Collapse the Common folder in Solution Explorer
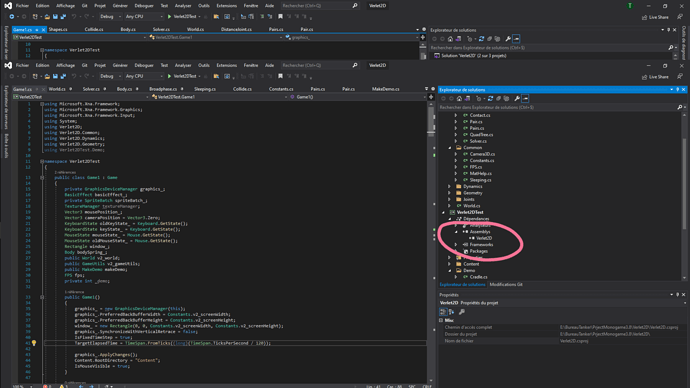The width and height of the screenshot is (690, 388). pos(450,148)
